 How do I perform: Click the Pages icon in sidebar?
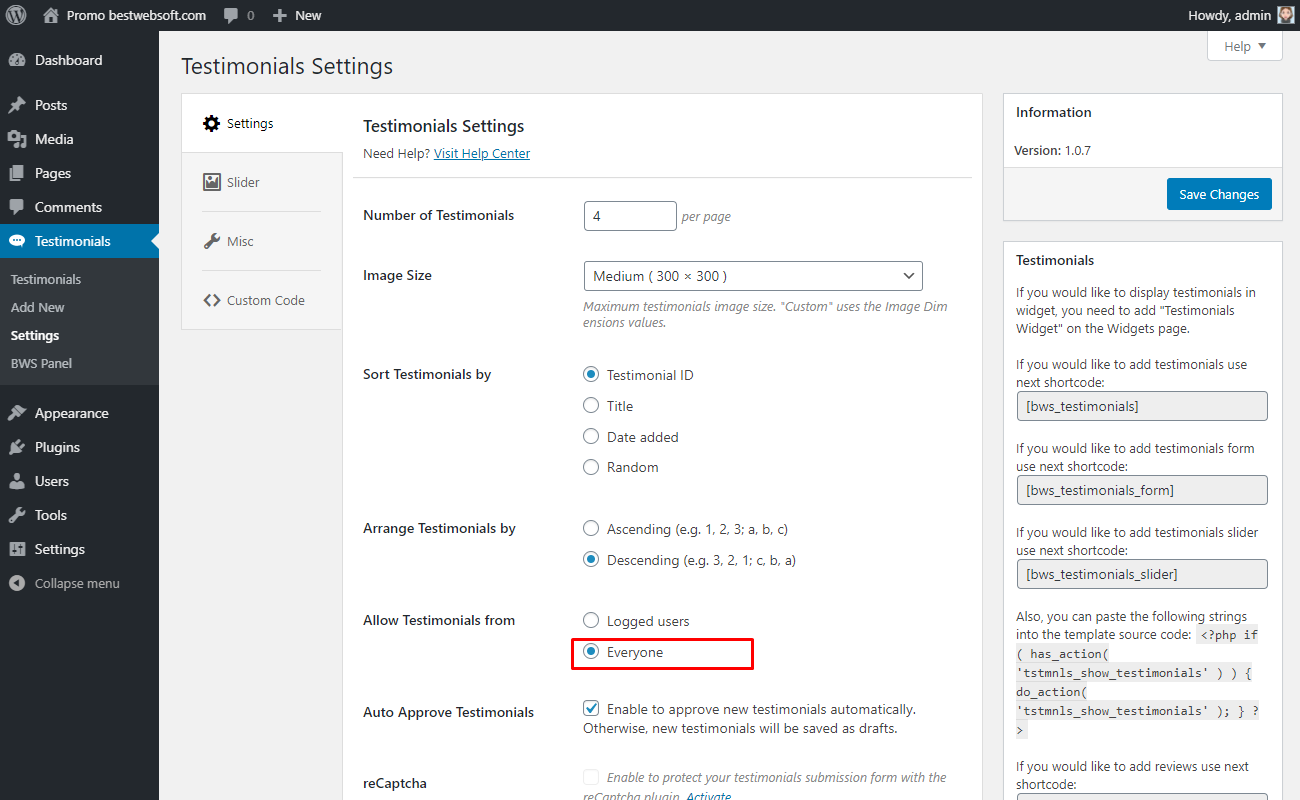pyautogui.click(x=17, y=173)
